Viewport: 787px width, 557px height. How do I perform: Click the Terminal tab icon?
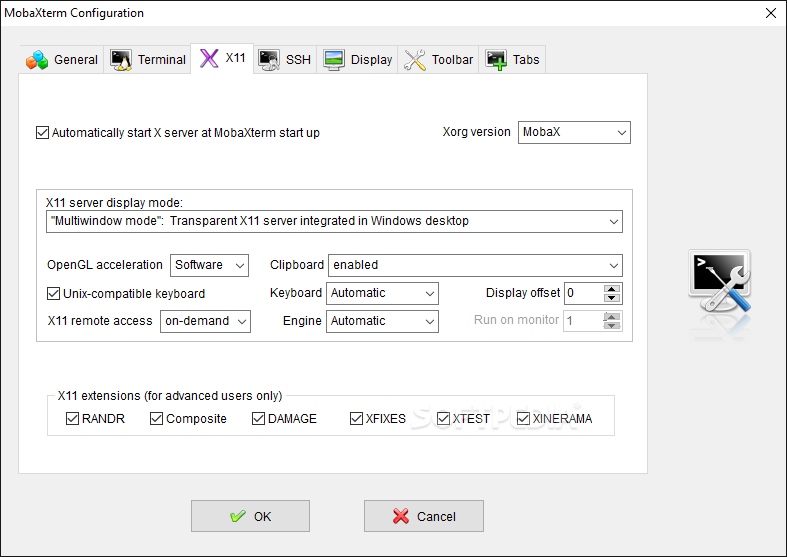click(122, 59)
